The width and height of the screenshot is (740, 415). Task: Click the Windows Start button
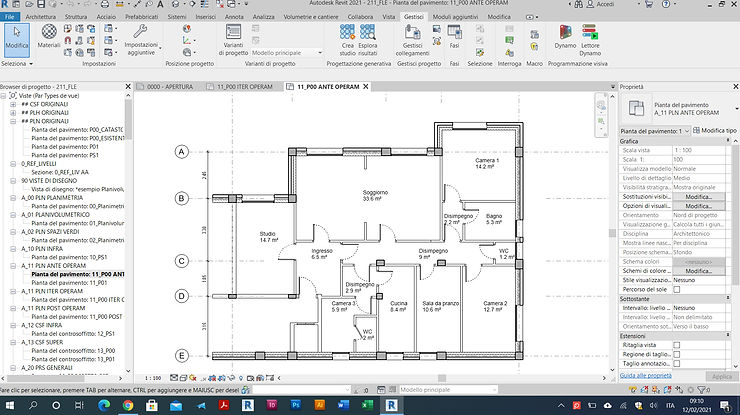pos(9,405)
